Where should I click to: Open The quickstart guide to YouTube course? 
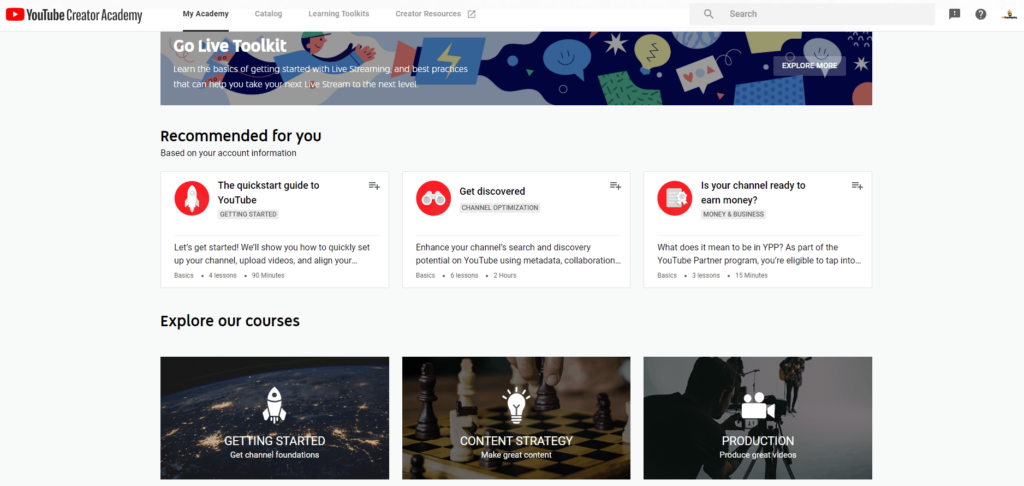point(268,192)
